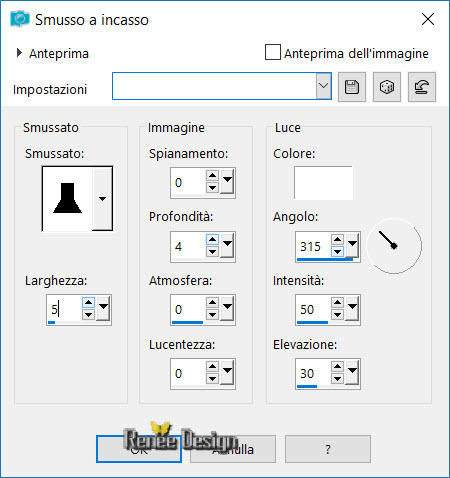The height and width of the screenshot is (478, 450).
Task: Confirm with the OK button
Action: tap(139, 449)
